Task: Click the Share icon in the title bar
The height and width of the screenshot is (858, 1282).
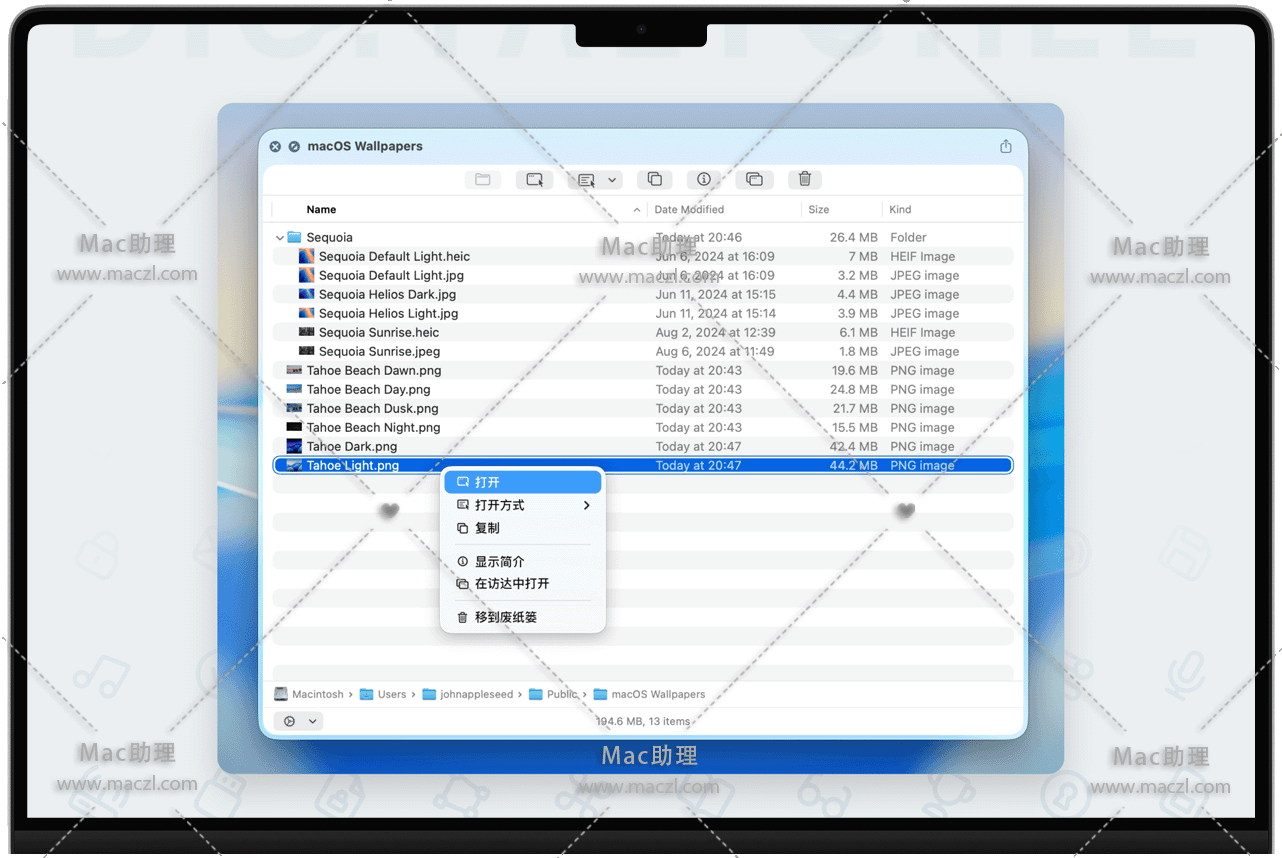Action: [x=1006, y=146]
